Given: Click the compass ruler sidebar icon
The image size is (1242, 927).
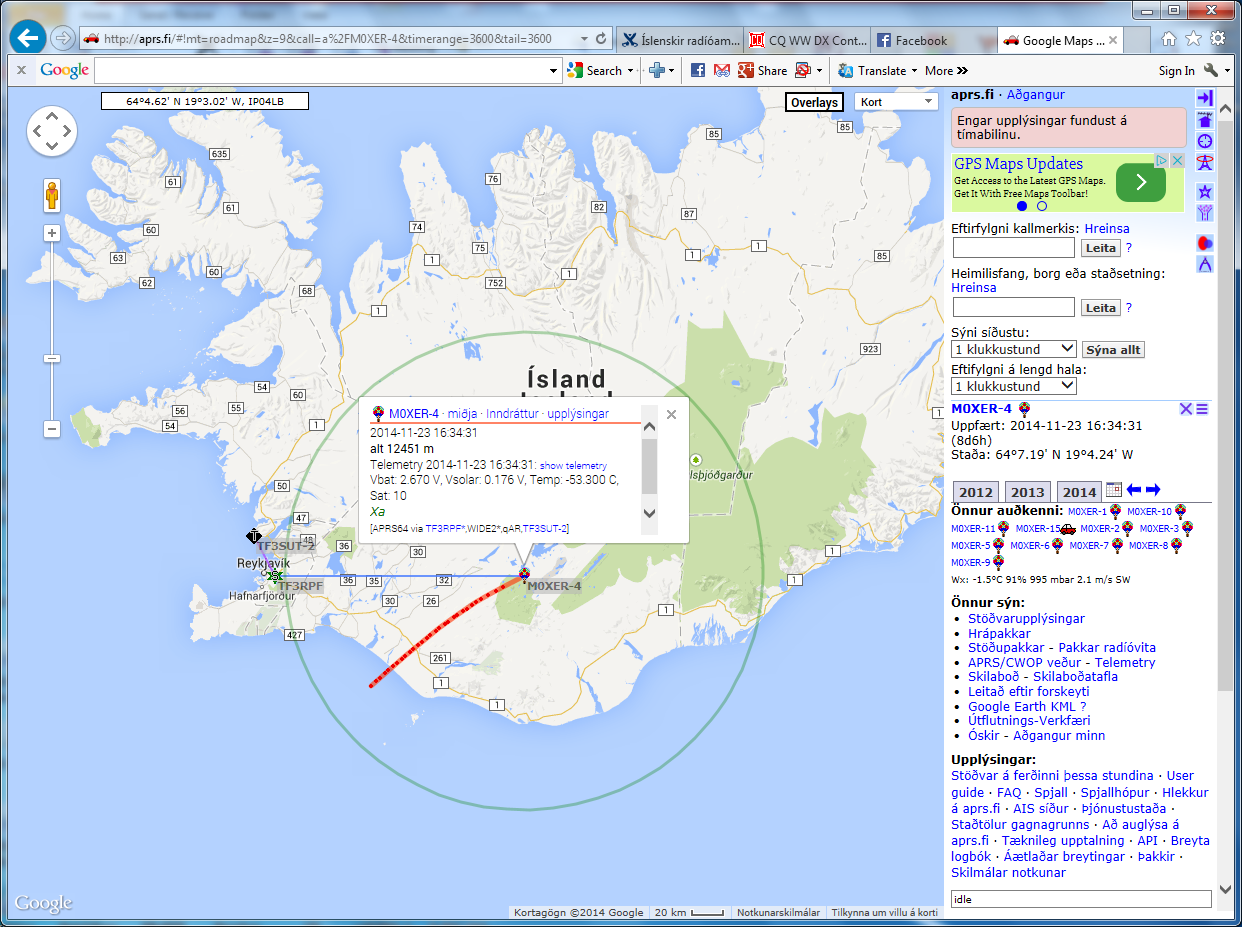Looking at the screenshot, I should [x=1205, y=264].
